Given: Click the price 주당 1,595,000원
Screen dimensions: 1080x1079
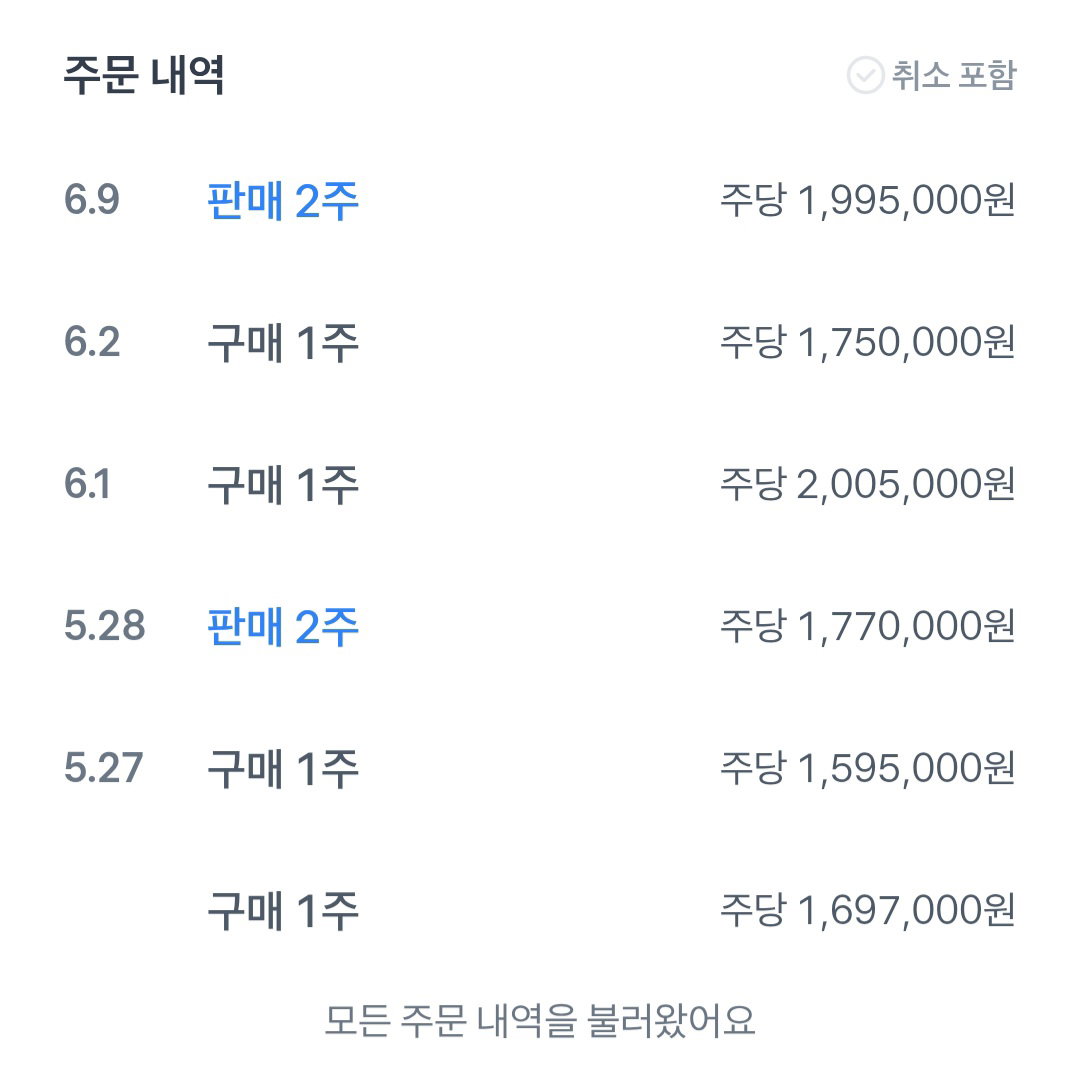Looking at the screenshot, I should [x=868, y=768].
